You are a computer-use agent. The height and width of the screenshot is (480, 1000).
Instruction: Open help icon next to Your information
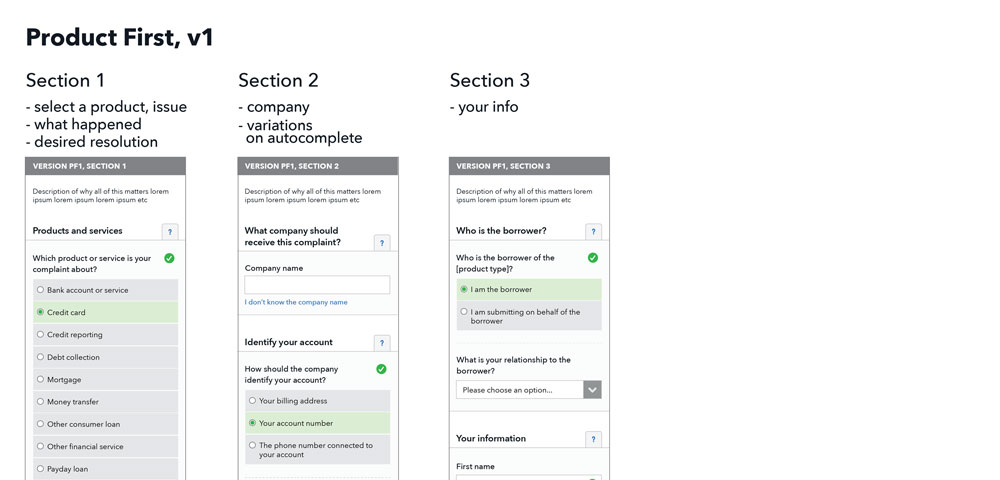[x=593, y=439]
